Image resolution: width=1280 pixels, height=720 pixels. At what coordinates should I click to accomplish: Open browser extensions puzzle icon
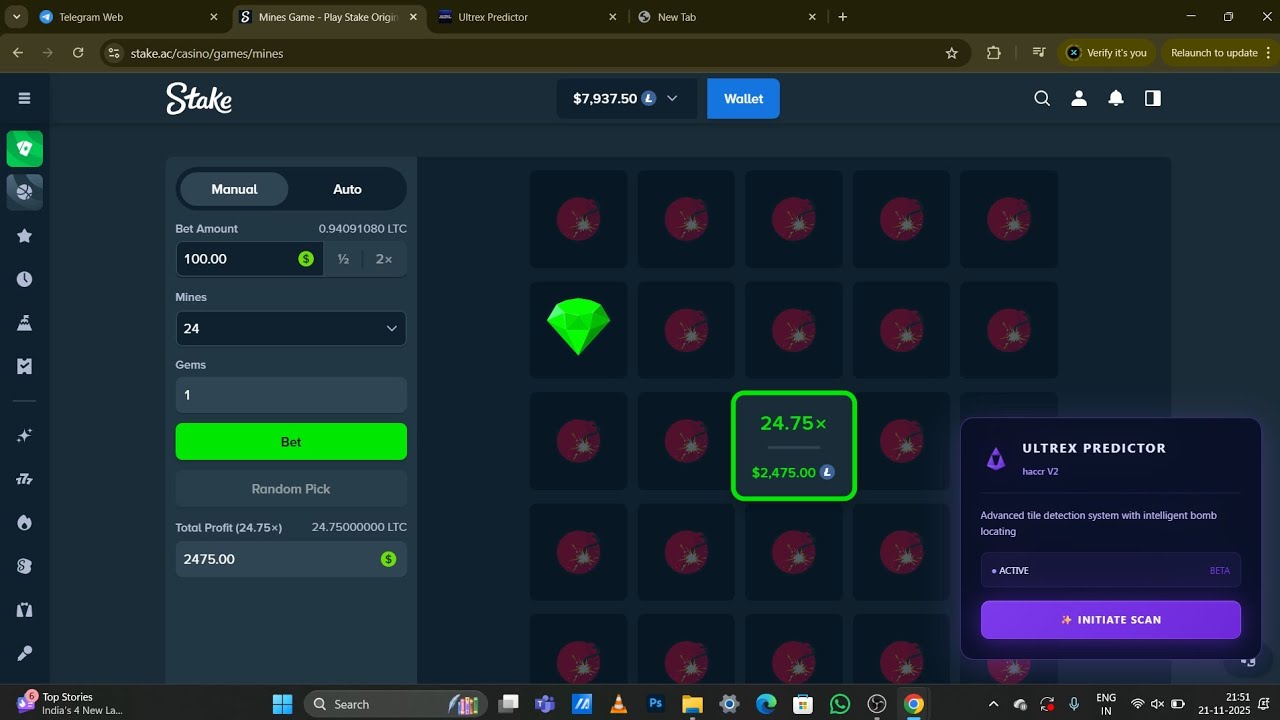pos(993,53)
